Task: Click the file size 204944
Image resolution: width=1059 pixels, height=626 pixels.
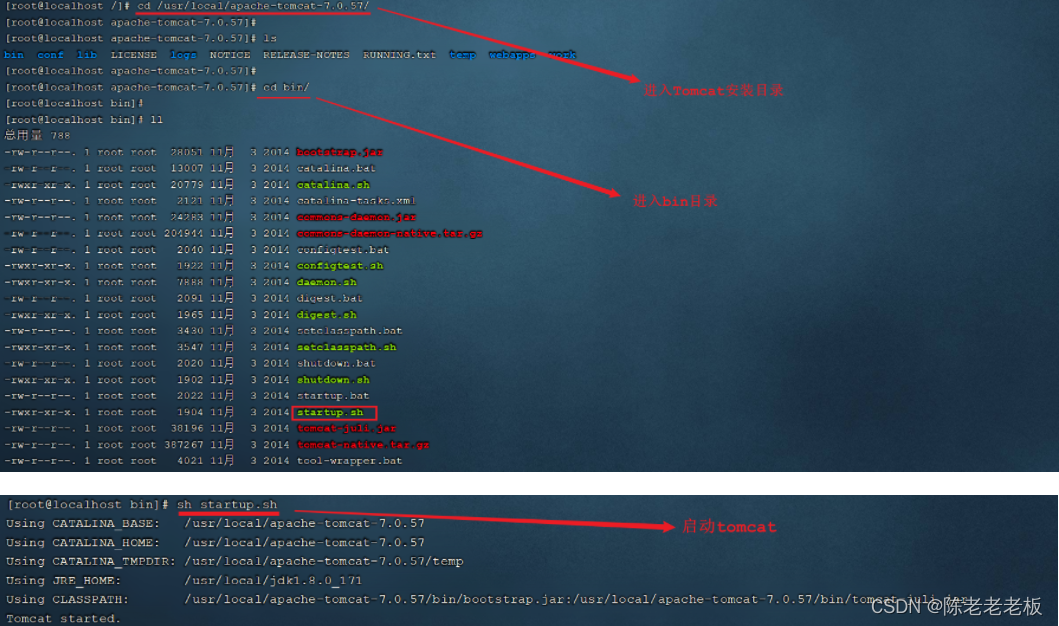Action: 183,233
